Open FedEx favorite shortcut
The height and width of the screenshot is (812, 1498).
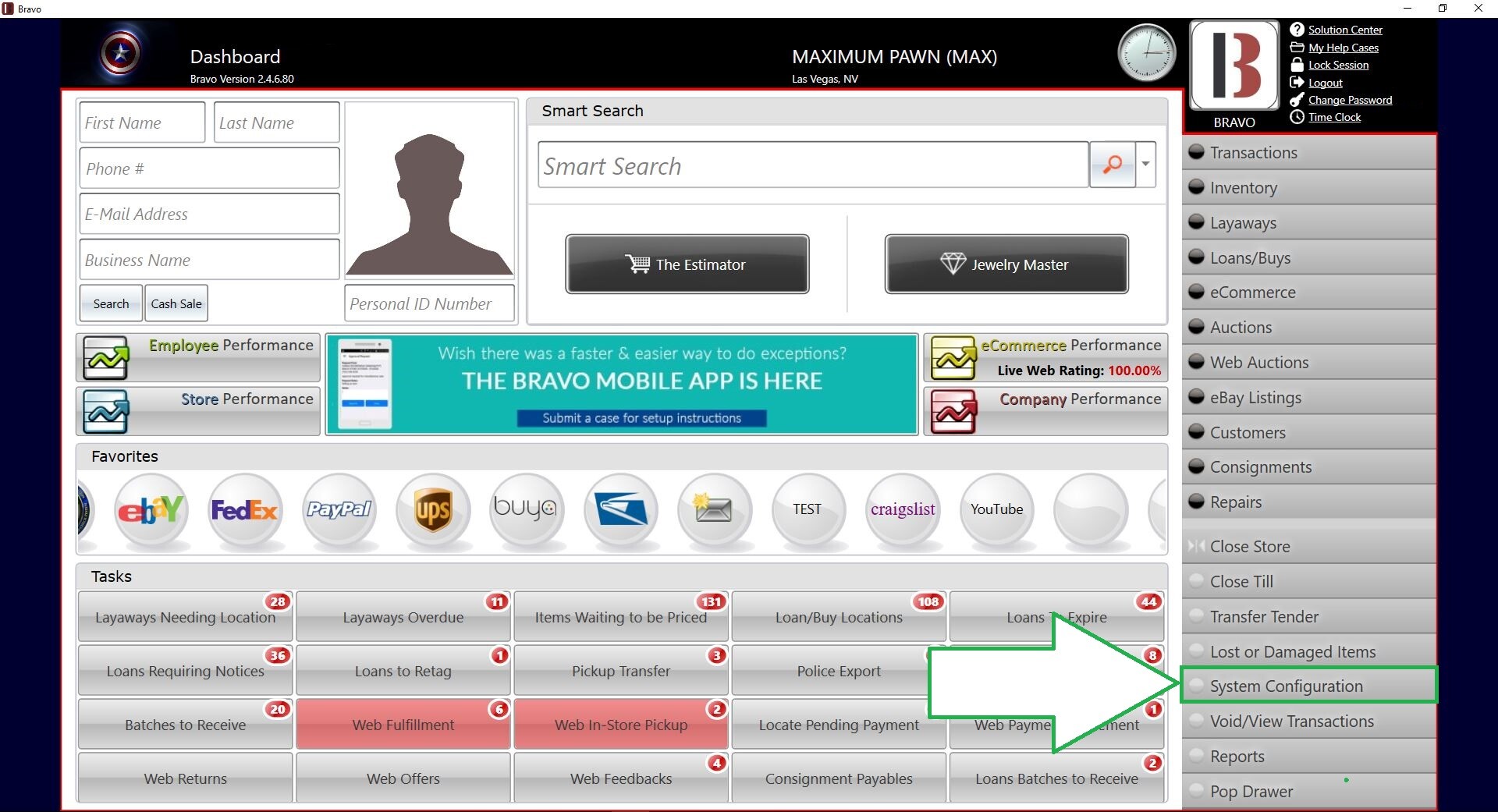pos(245,510)
